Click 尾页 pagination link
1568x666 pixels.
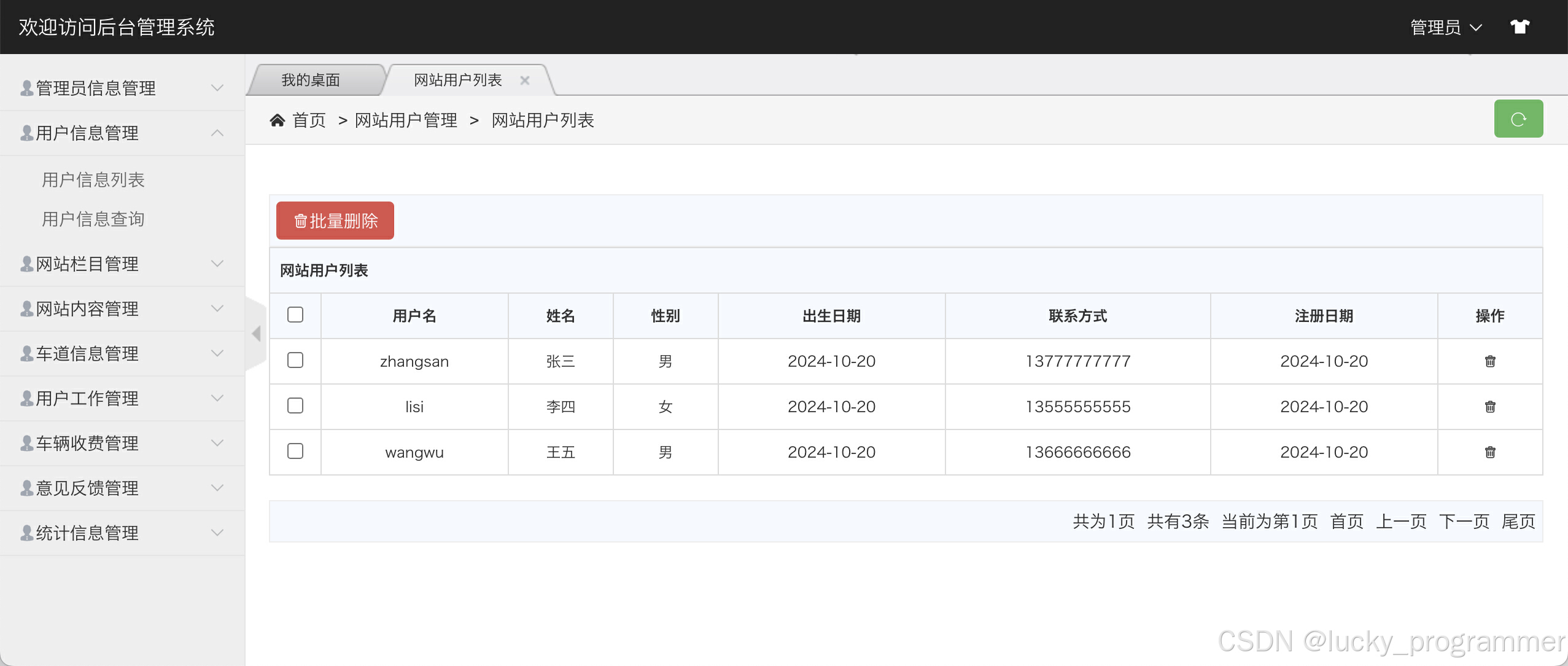(1518, 522)
